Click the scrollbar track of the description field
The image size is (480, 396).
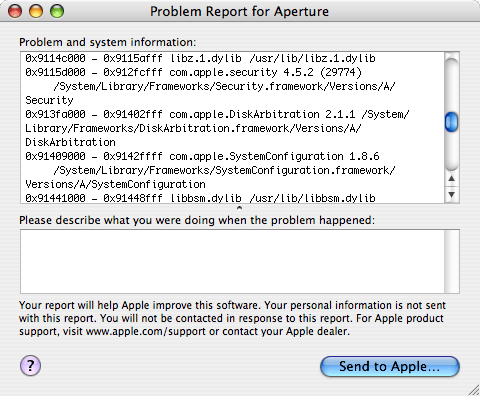[452, 261]
